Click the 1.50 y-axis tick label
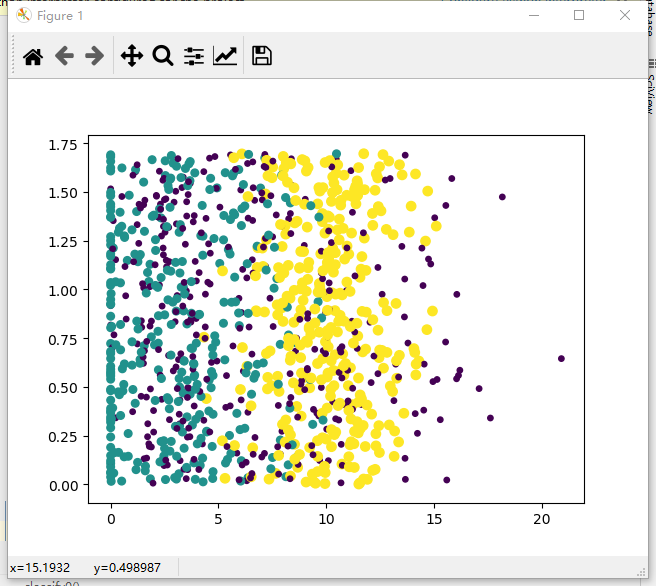The image size is (656, 586). coord(63,193)
